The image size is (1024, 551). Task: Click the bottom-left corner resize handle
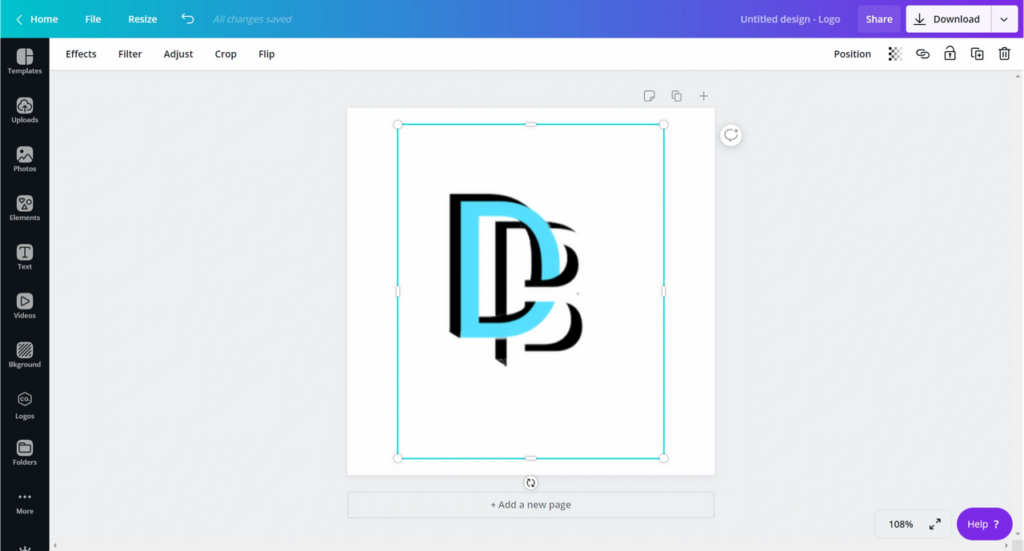pos(398,458)
